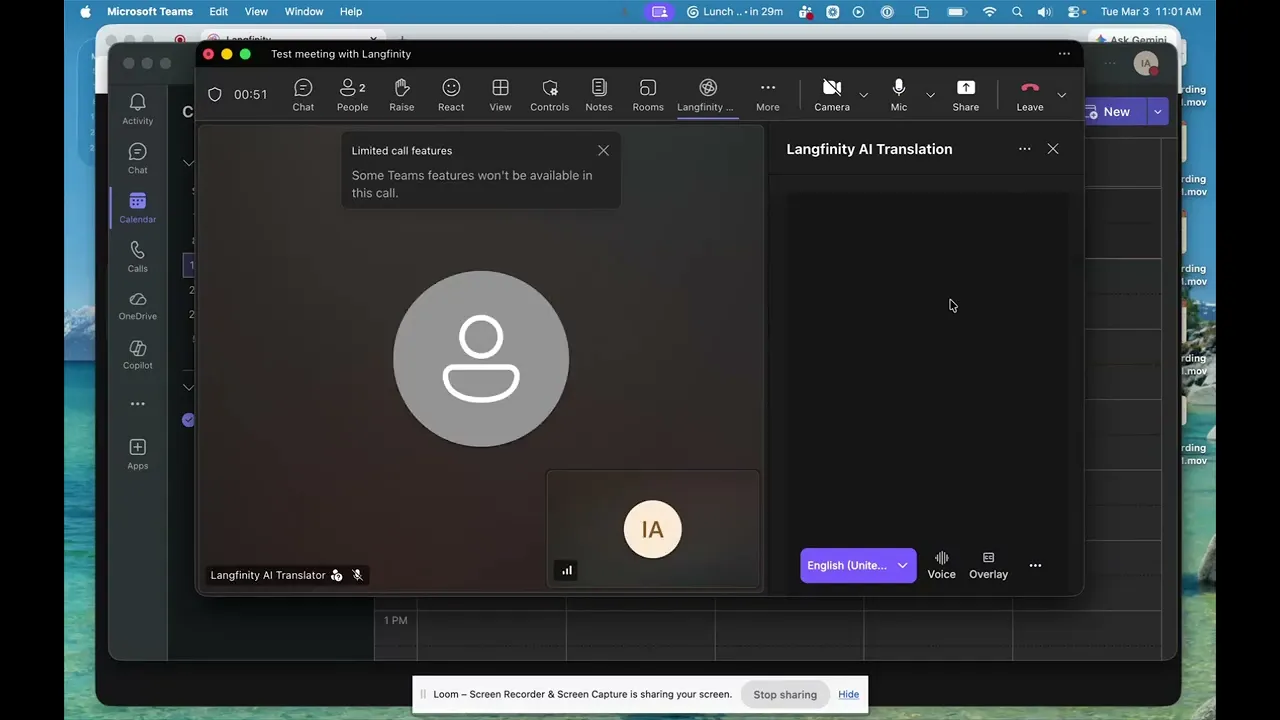Screen dimensions: 1280x720
Task: Click the signal bars icon on self-view
Action: coord(567,570)
